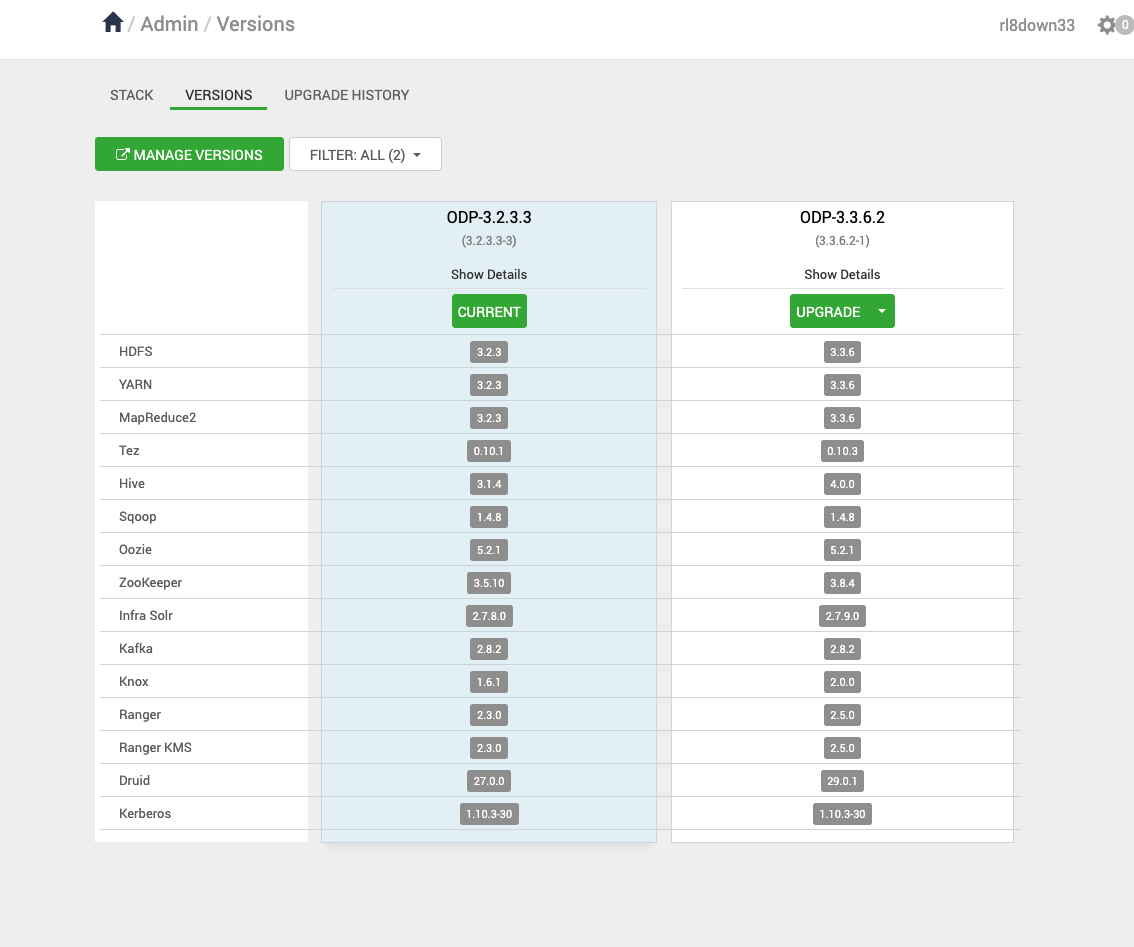Select the ZooKeeper service row label
Image resolution: width=1134 pixels, height=947 pixels.
pyautogui.click(x=150, y=582)
